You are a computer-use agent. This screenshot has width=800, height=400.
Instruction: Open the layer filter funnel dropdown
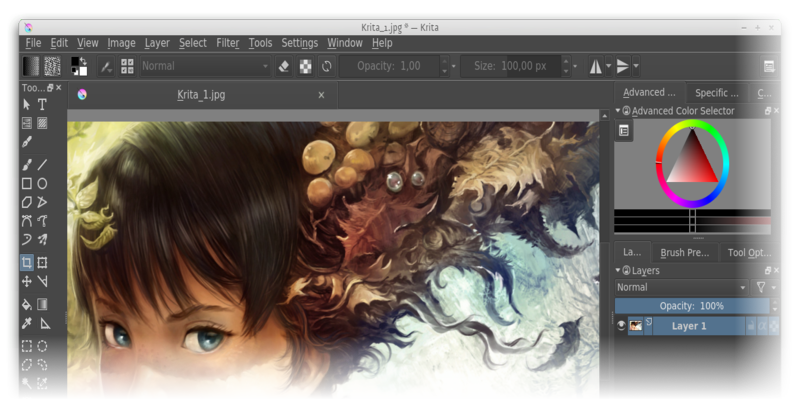764,287
